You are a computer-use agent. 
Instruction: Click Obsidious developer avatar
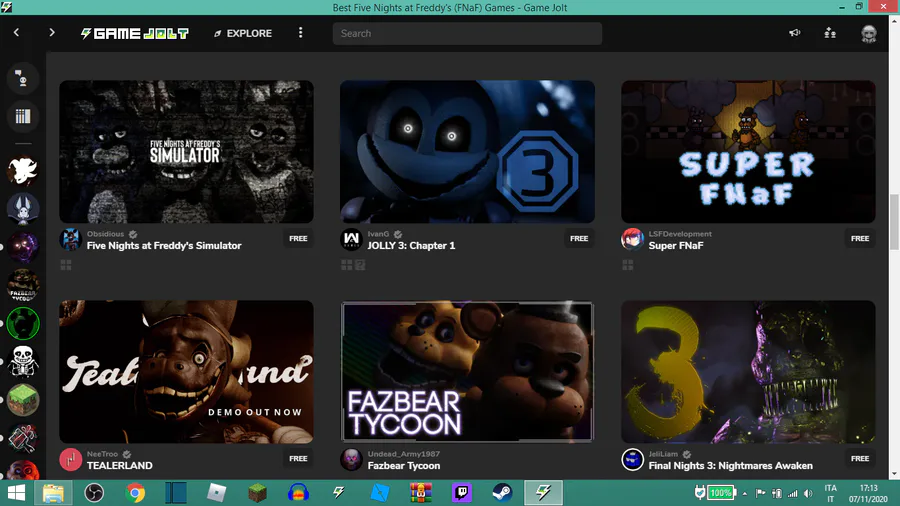point(71,239)
